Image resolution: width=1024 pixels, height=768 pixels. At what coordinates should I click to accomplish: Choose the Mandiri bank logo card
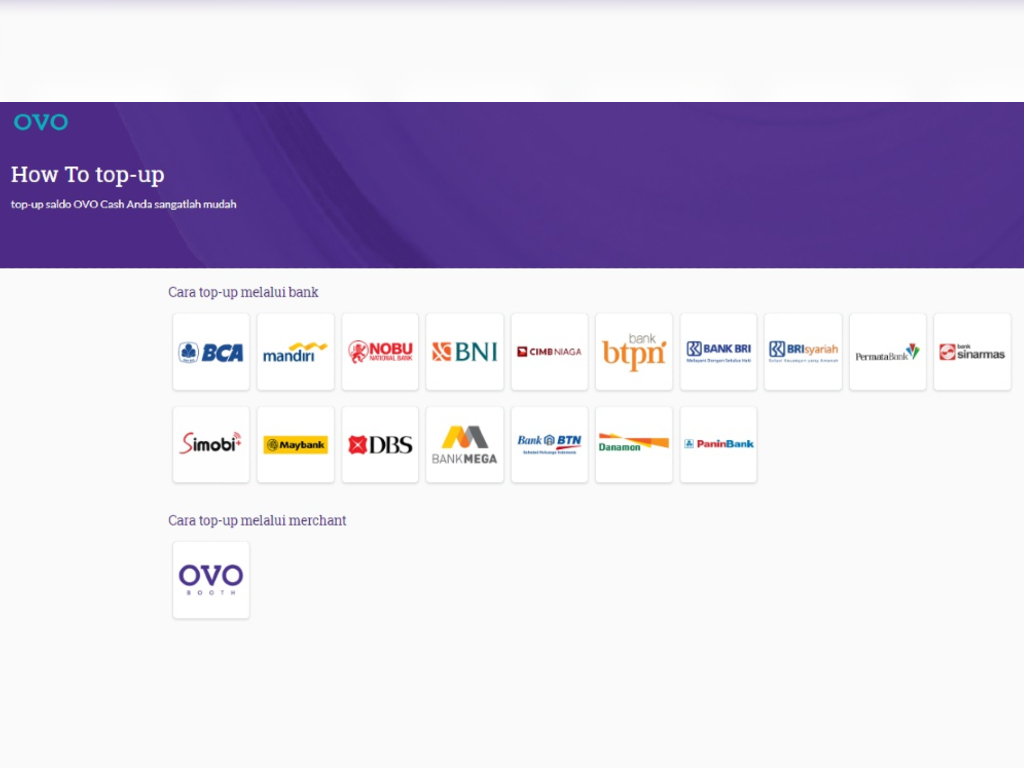(x=295, y=352)
